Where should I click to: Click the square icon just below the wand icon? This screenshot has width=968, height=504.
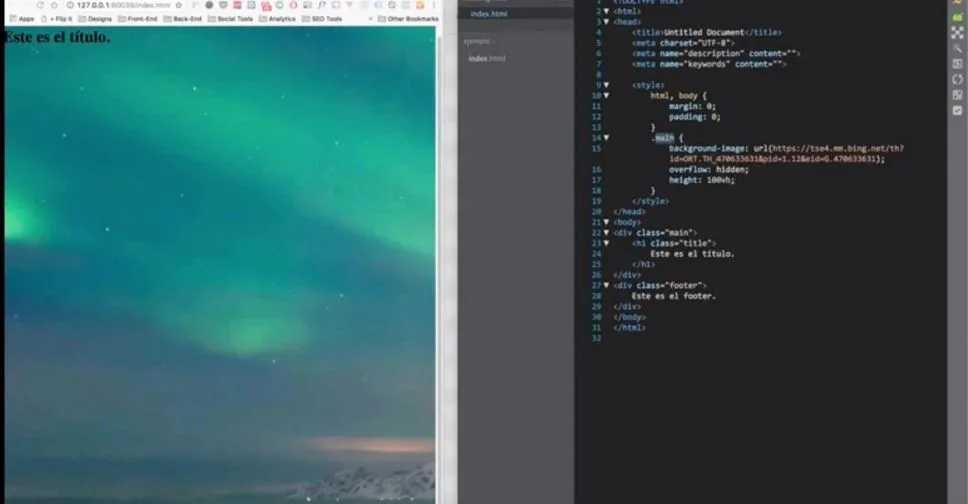(x=958, y=64)
